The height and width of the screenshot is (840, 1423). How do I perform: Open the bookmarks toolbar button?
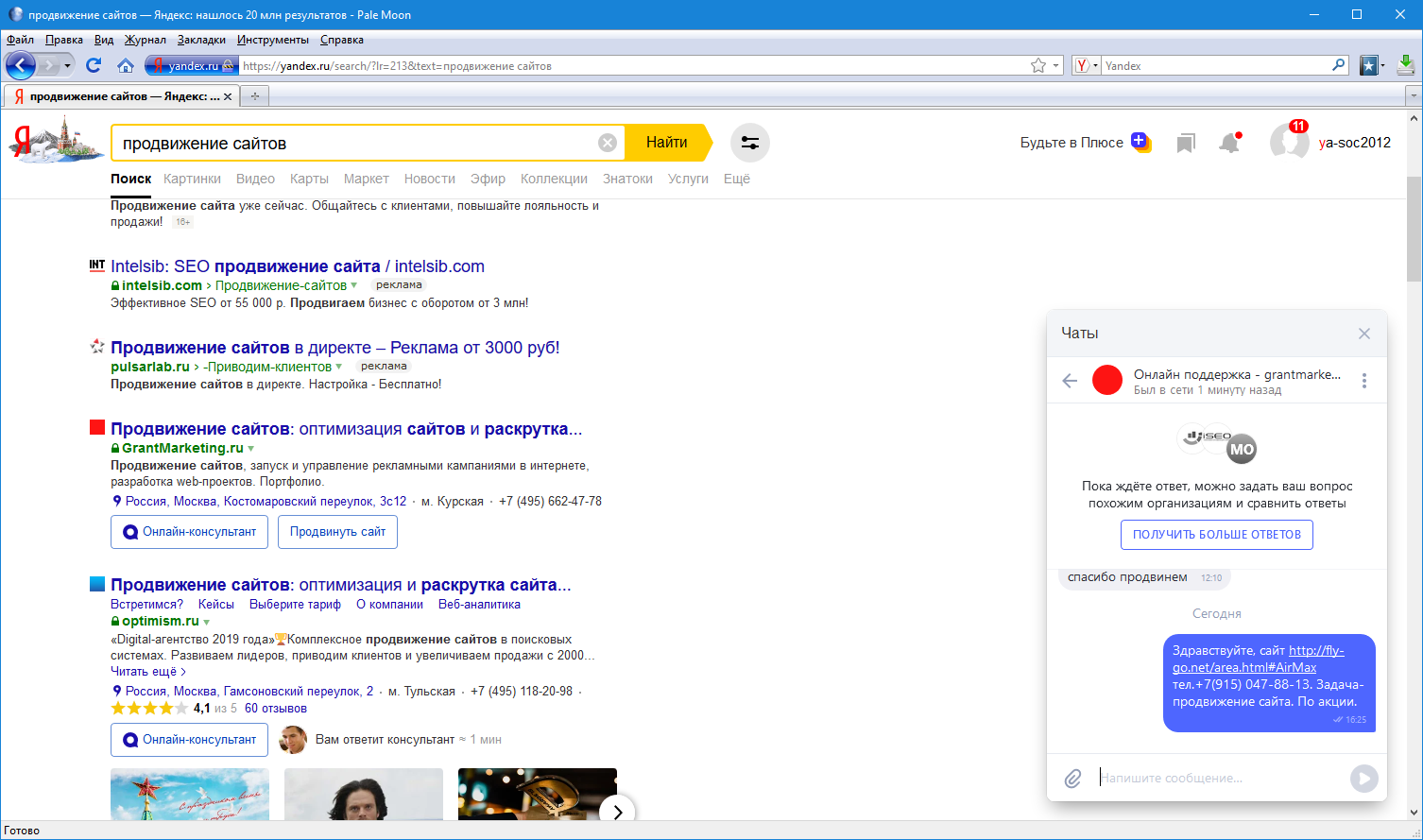1368,65
